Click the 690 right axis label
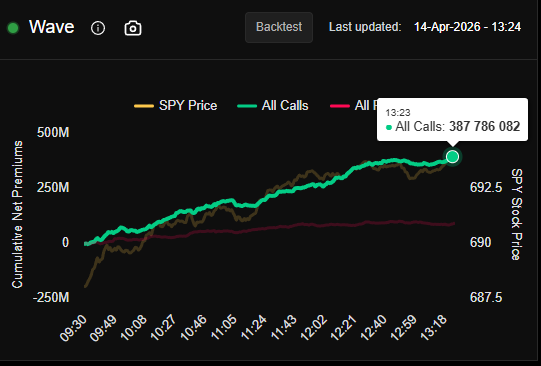This screenshot has height=366, width=541. click(x=480, y=243)
